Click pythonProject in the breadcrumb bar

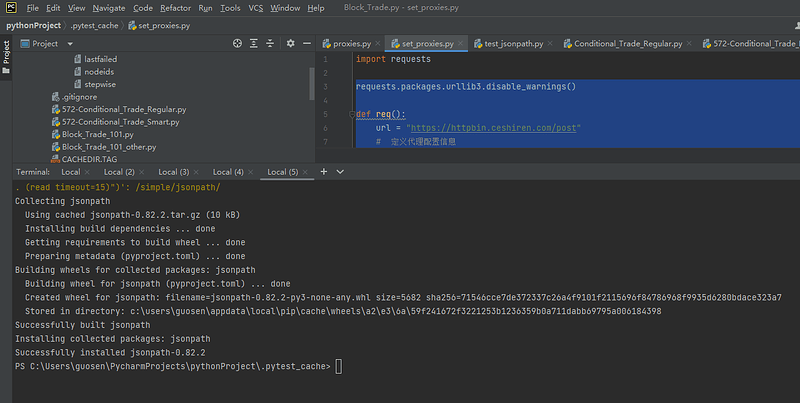pyautogui.click(x=34, y=26)
